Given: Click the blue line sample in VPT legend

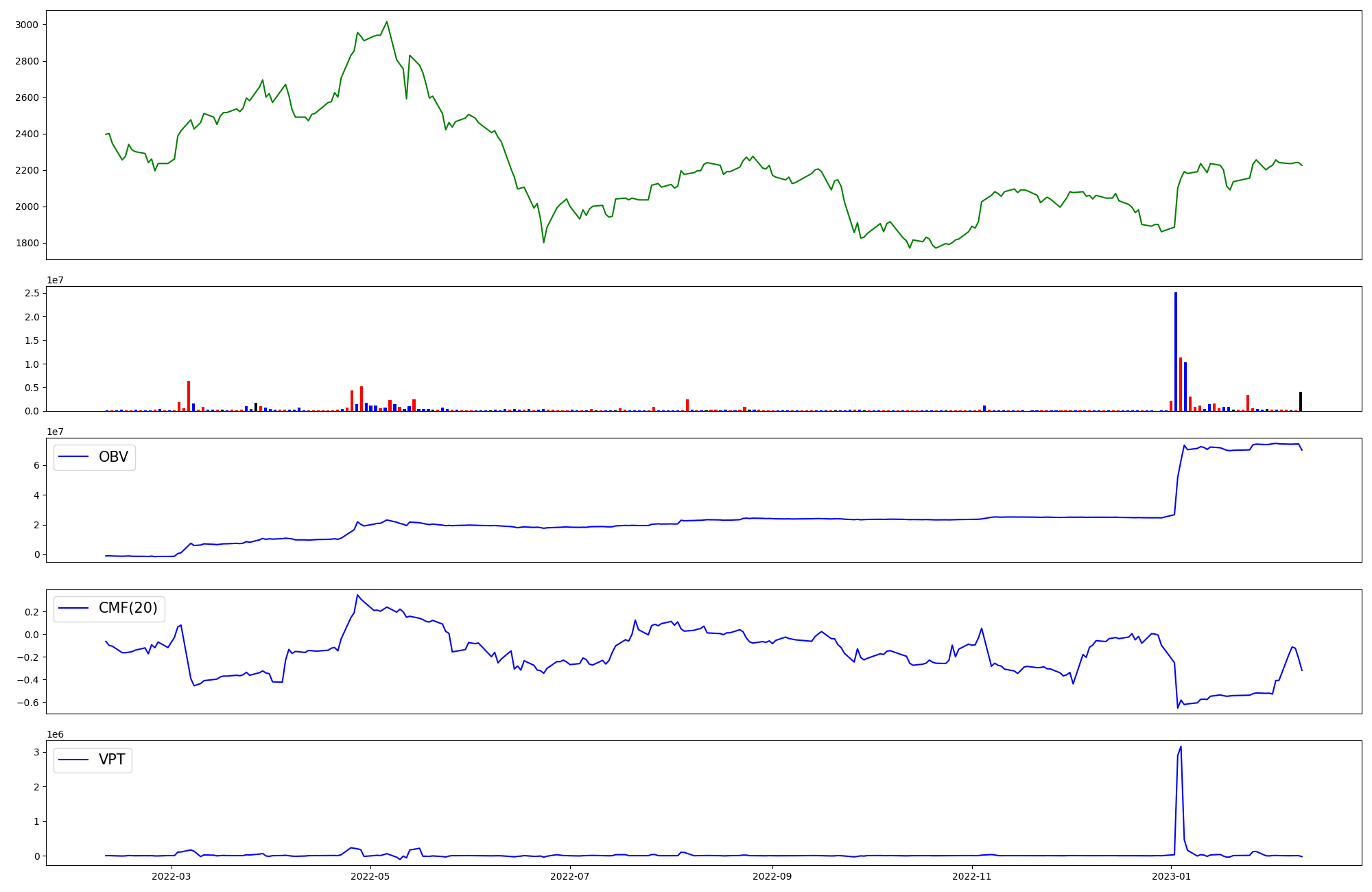Looking at the screenshot, I should click(x=74, y=760).
